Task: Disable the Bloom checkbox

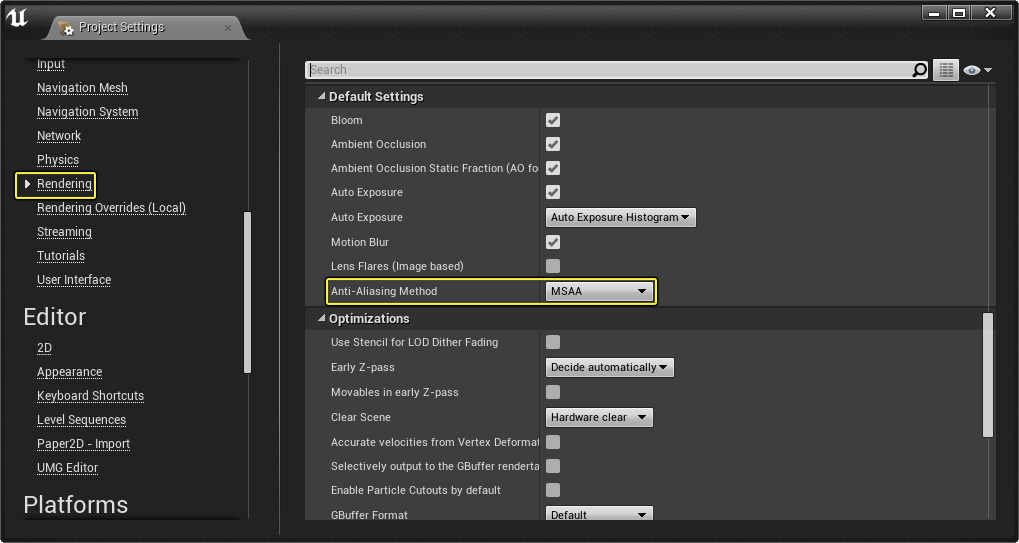Action: click(x=553, y=120)
